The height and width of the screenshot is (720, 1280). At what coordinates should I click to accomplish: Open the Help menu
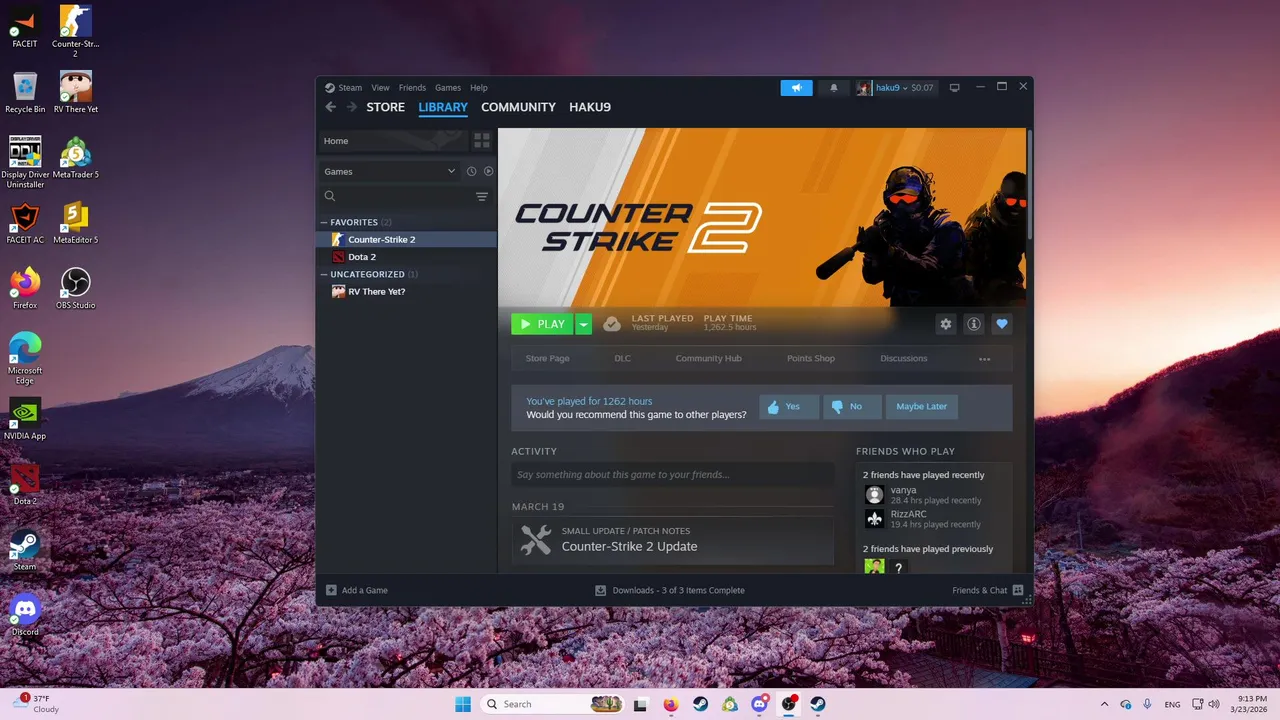tap(479, 88)
